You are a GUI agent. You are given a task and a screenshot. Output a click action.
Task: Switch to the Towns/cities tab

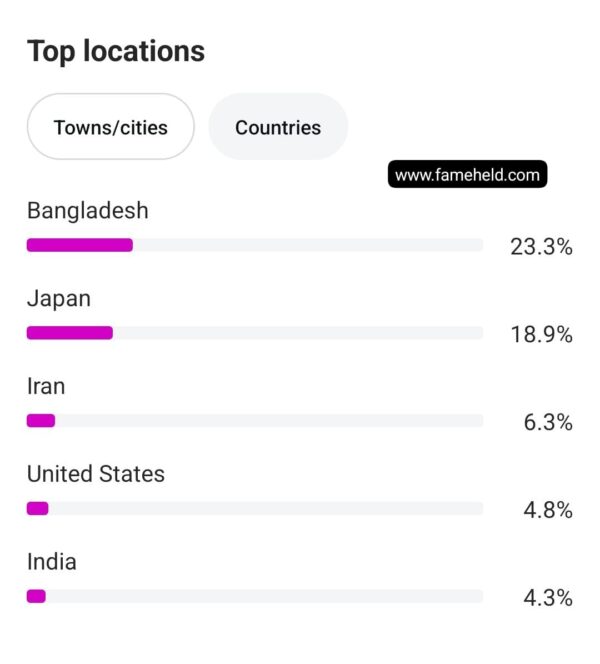(x=111, y=127)
